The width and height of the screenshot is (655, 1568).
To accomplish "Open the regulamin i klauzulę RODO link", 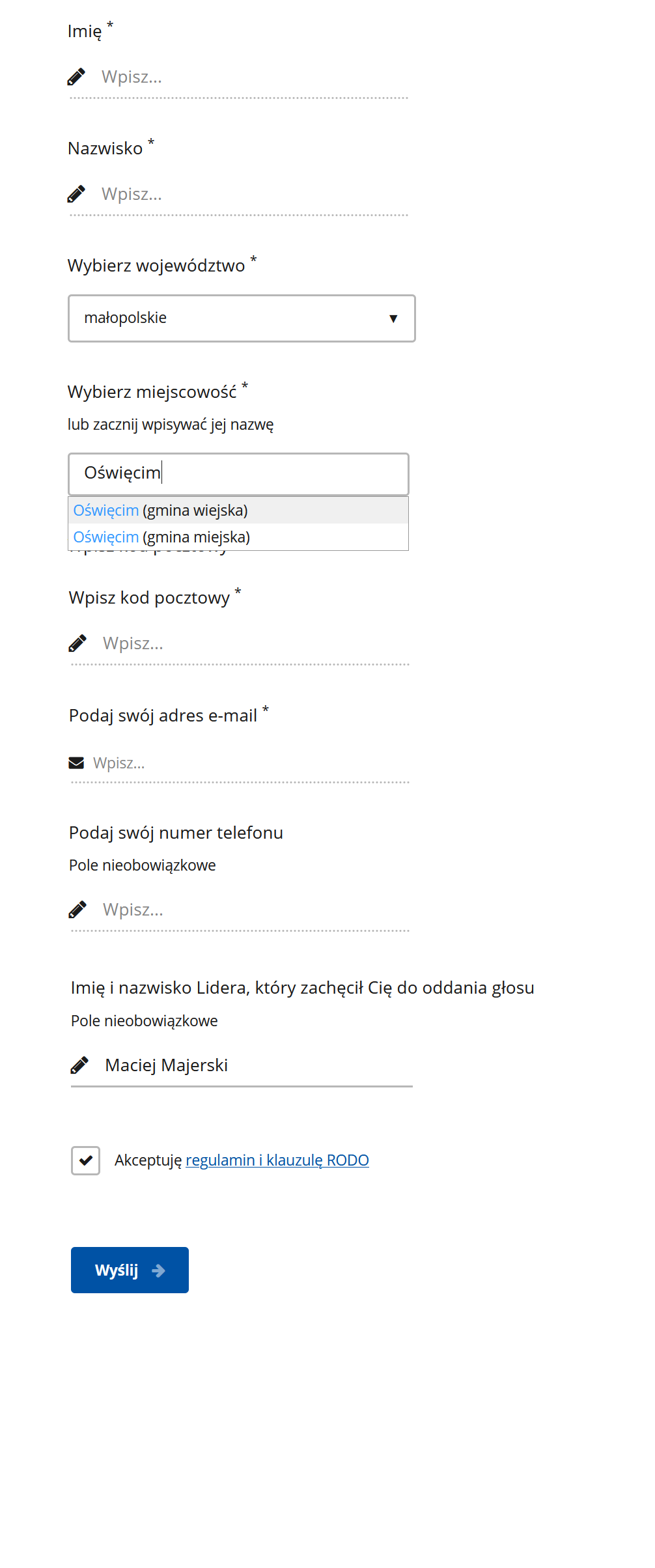I will coord(277,1160).
